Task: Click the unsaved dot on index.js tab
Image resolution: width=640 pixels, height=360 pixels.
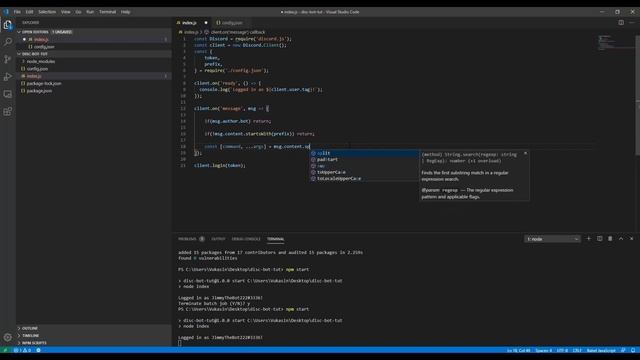Action: pyautogui.click(x=206, y=23)
